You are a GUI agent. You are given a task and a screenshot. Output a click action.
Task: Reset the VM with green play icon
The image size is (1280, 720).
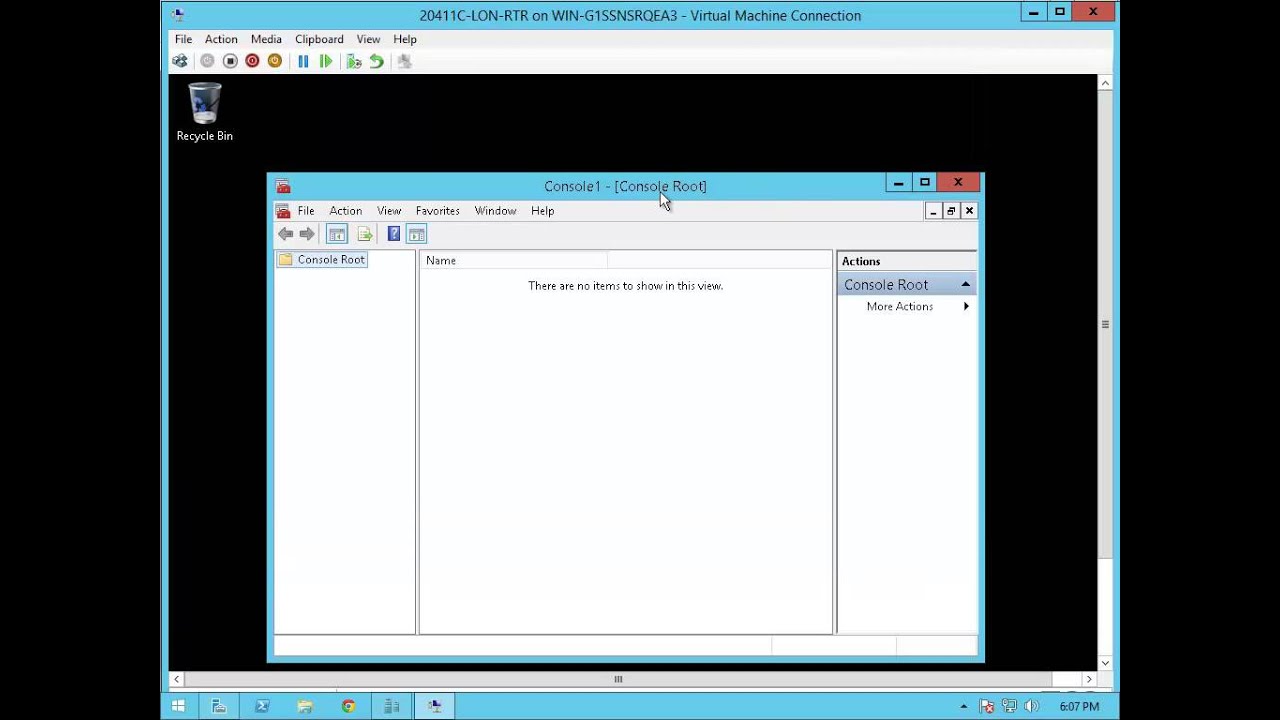click(x=326, y=61)
